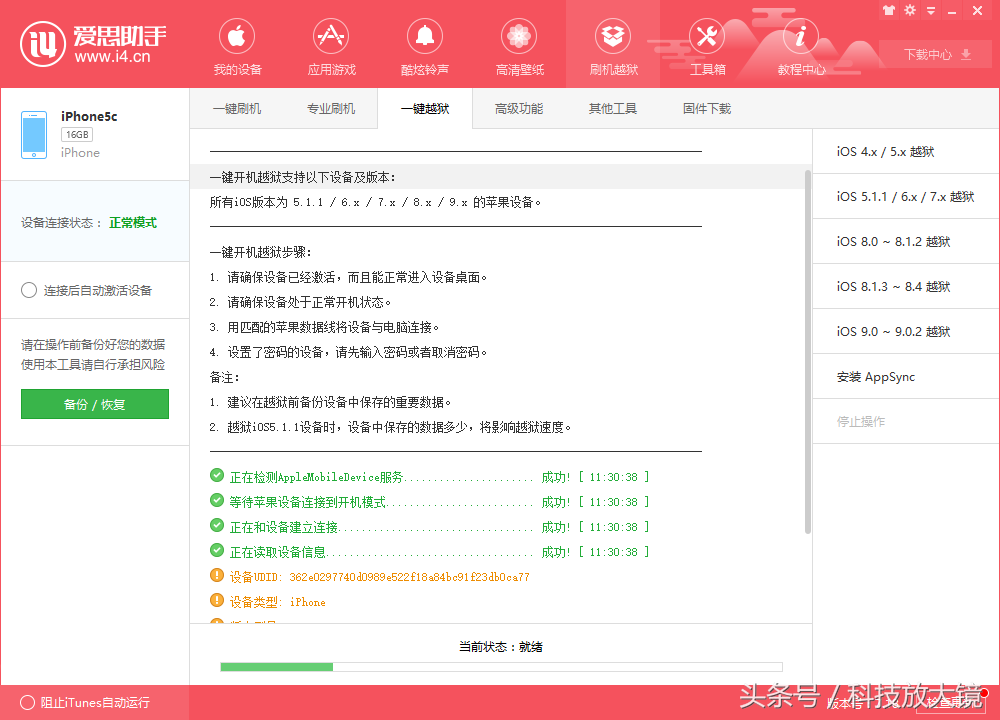Select 安装 AppSync in the right panel

click(904, 376)
